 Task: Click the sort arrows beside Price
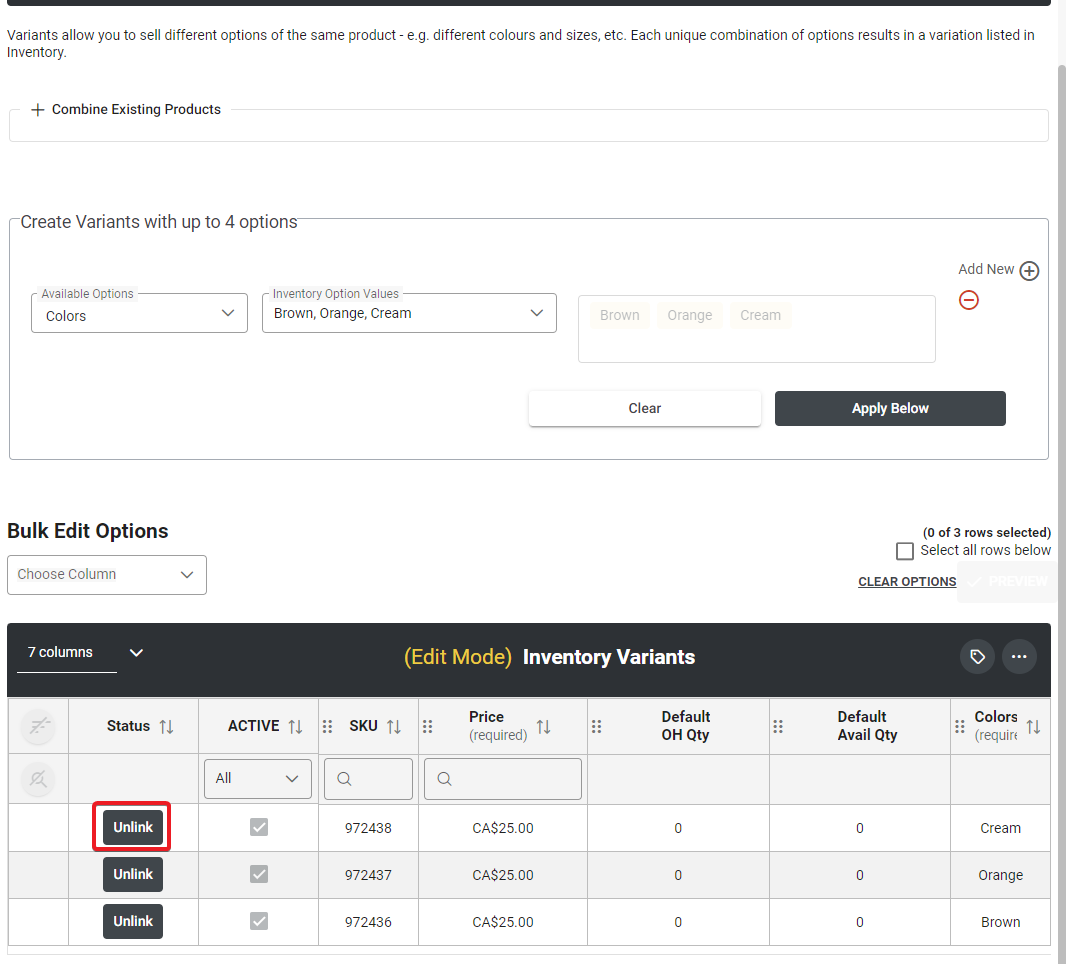pos(543,727)
